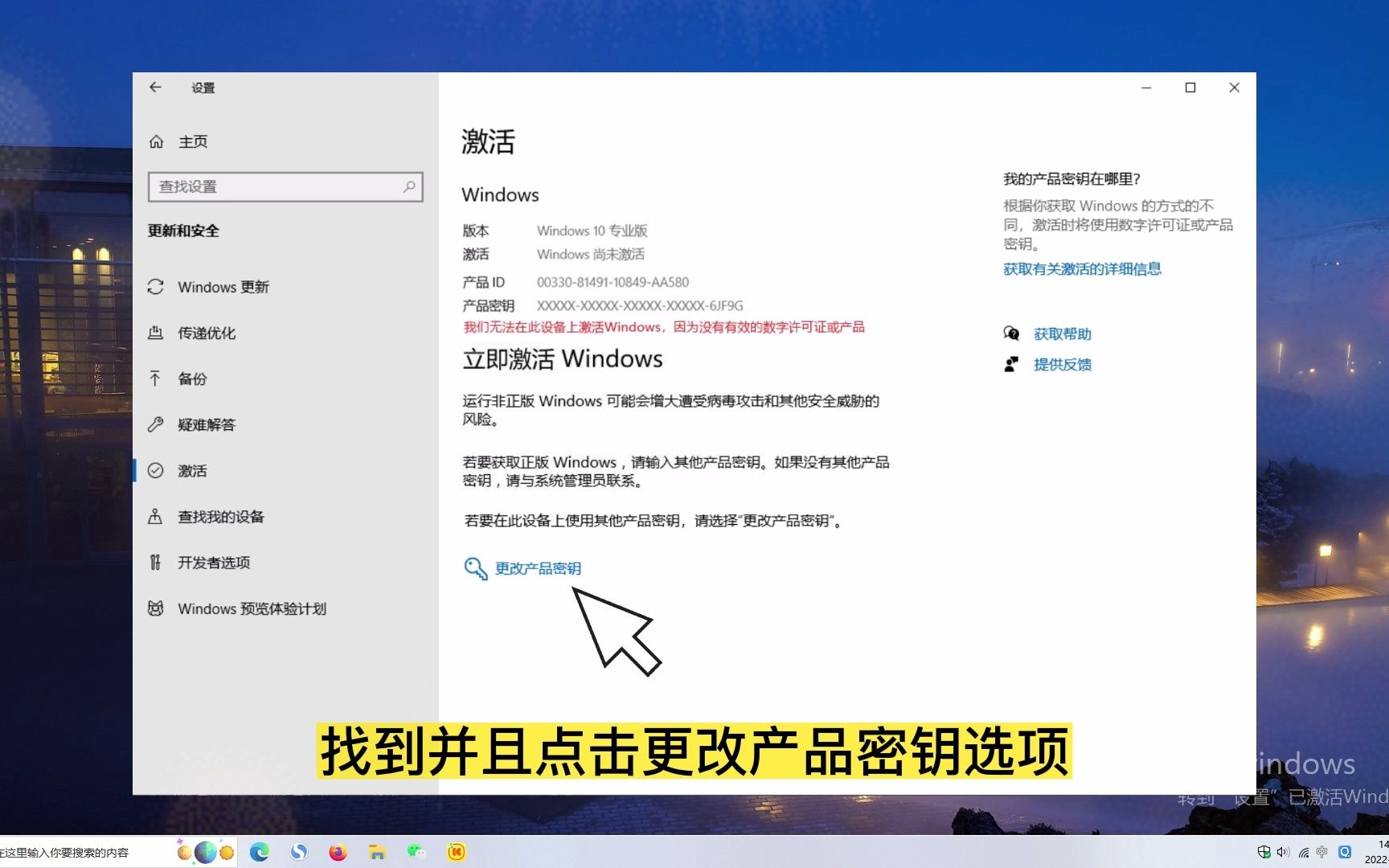Open Windows Security shield tray icon
The height and width of the screenshot is (868, 1389).
[x=1264, y=852]
